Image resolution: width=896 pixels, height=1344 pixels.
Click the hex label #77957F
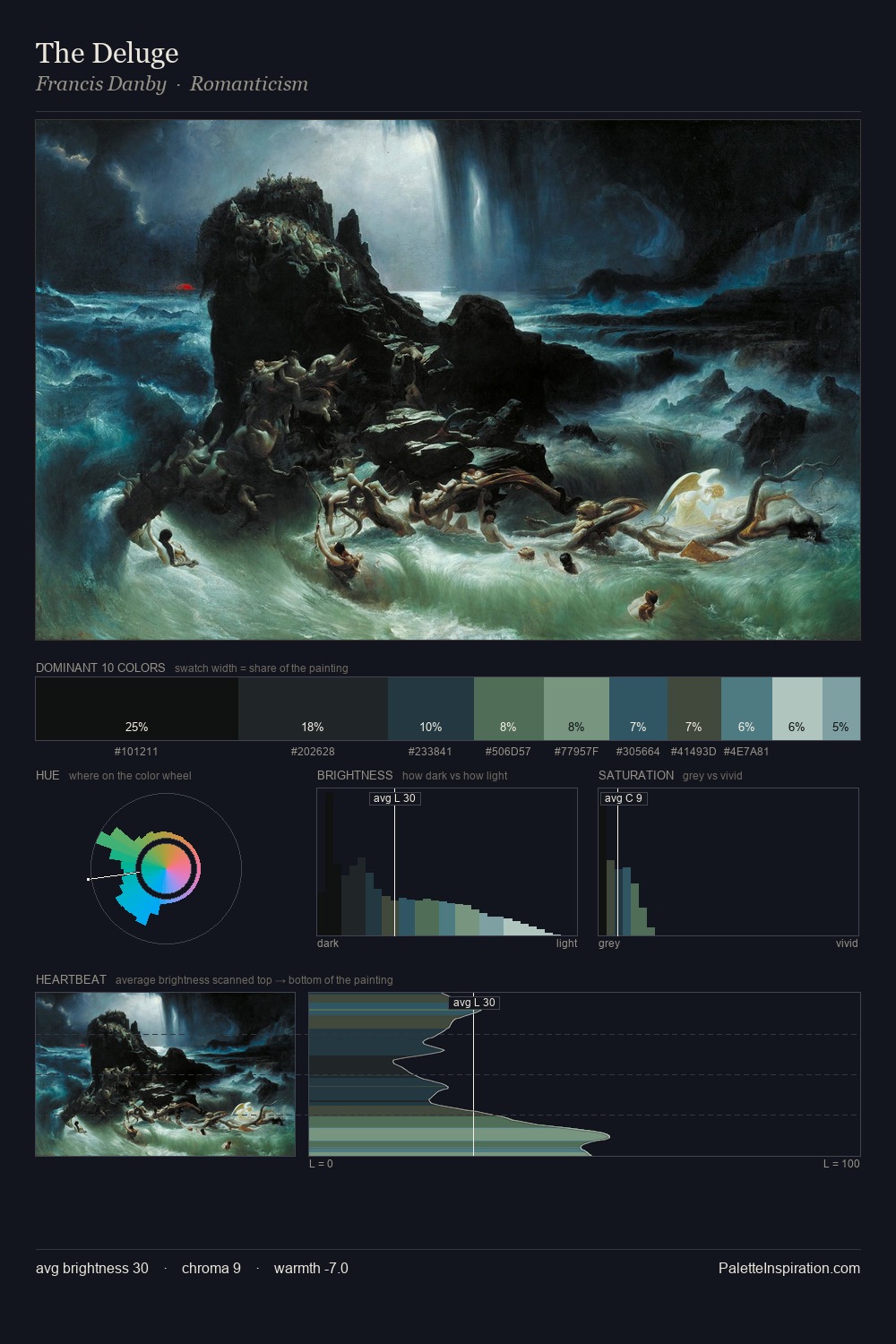576,752
